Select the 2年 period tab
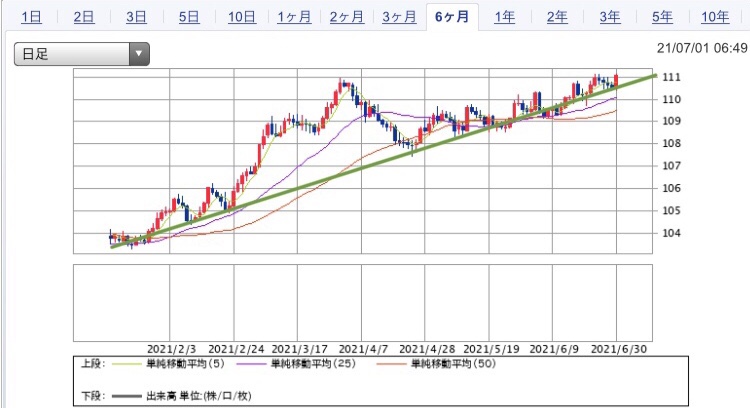The width and height of the screenshot is (750, 408). pos(557,17)
